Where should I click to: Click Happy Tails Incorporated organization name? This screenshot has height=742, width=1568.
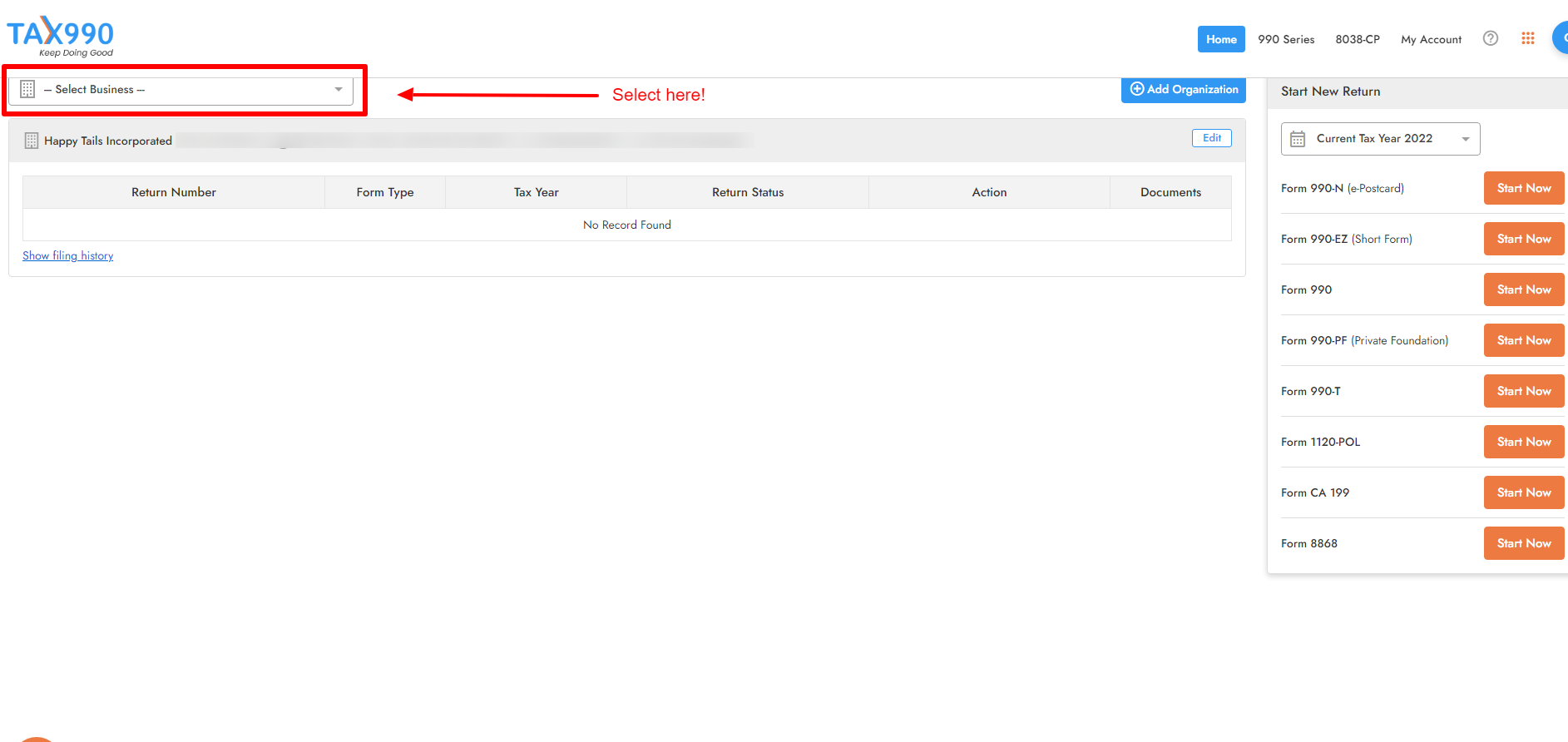108,141
